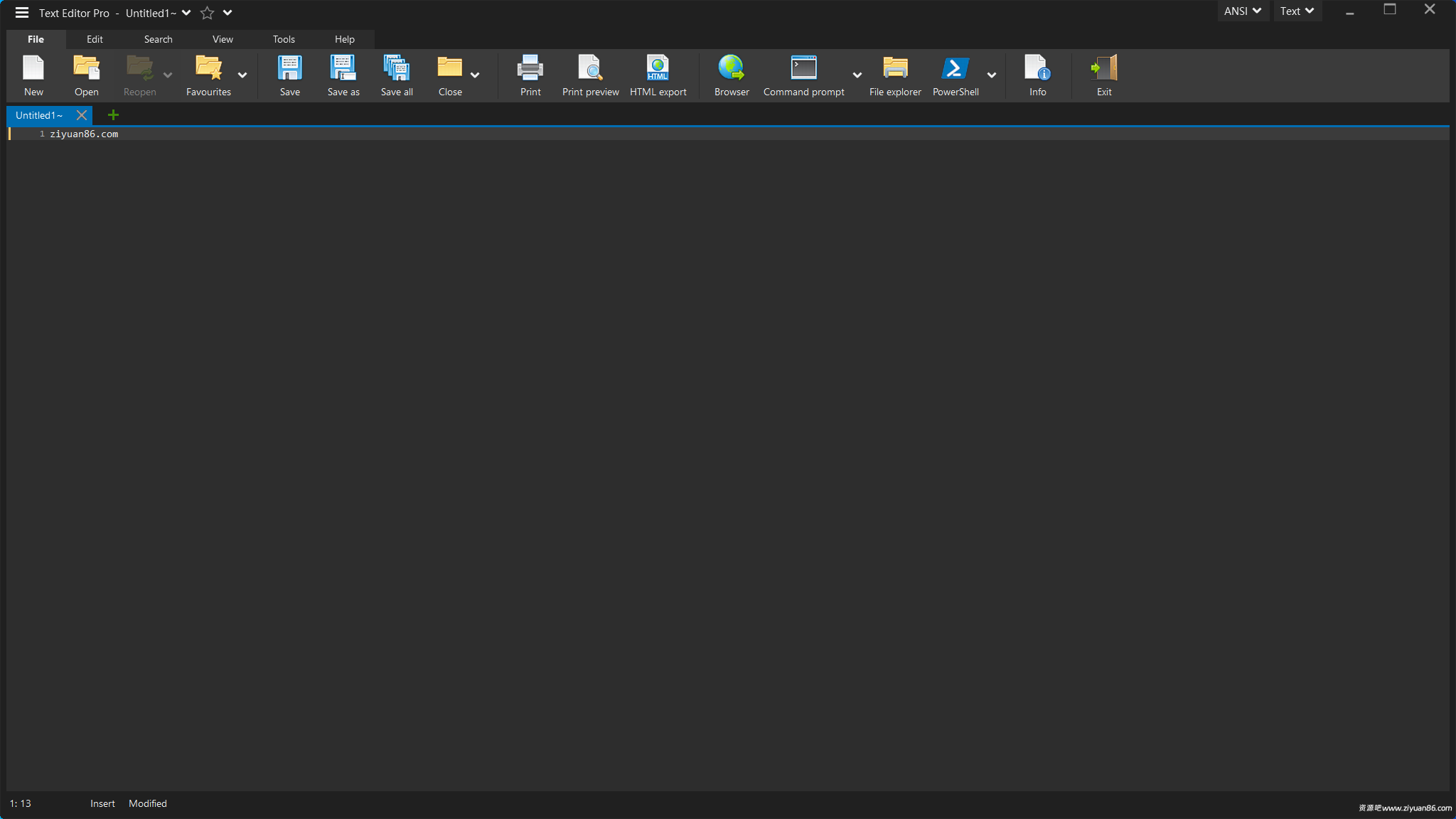Screen dimensions: 1456x819
Task: Open File explorer from toolbar
Action: tap(894, 69)
